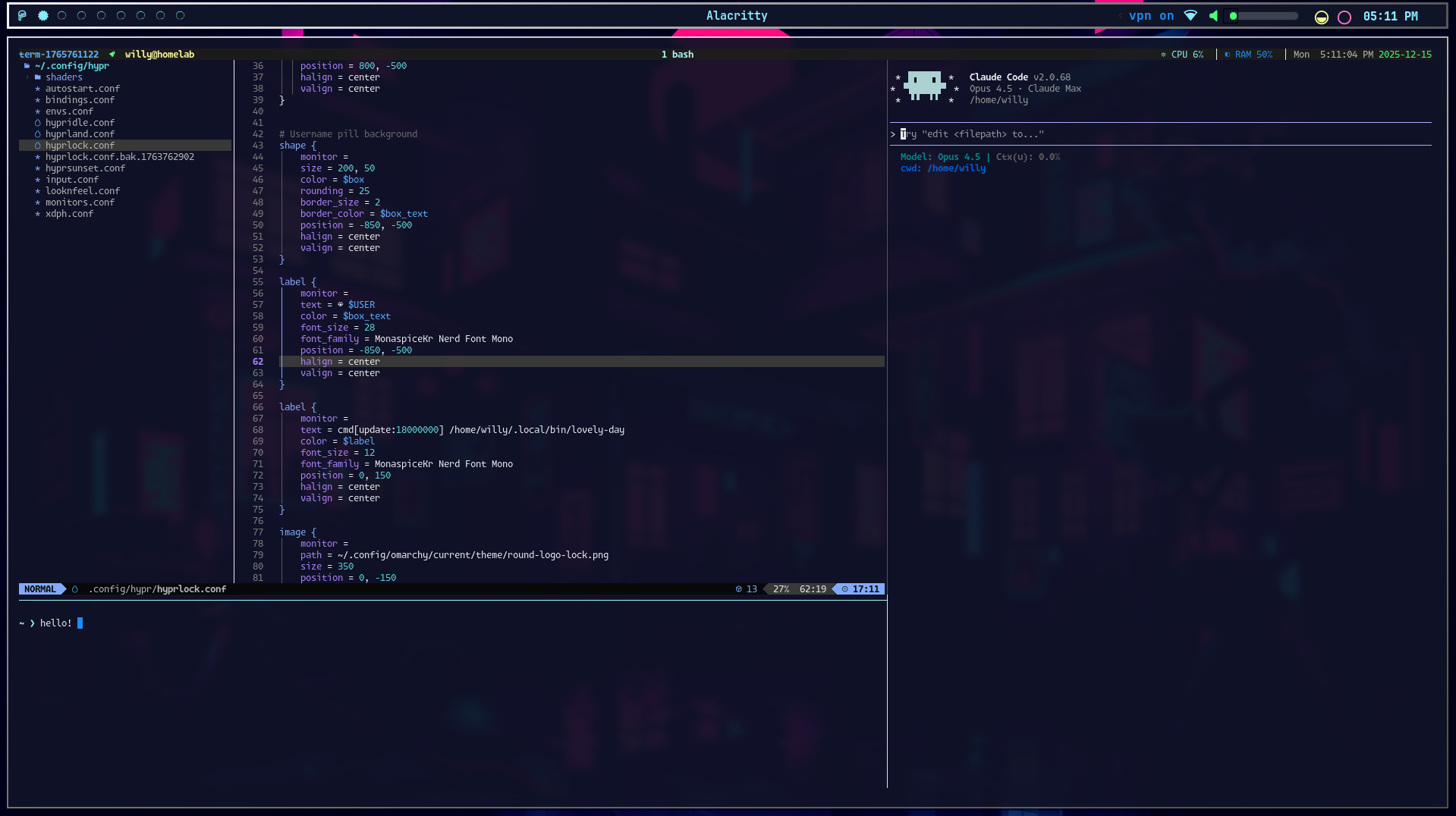Select the '1 bash' tmux window tab

coord(677,55)
